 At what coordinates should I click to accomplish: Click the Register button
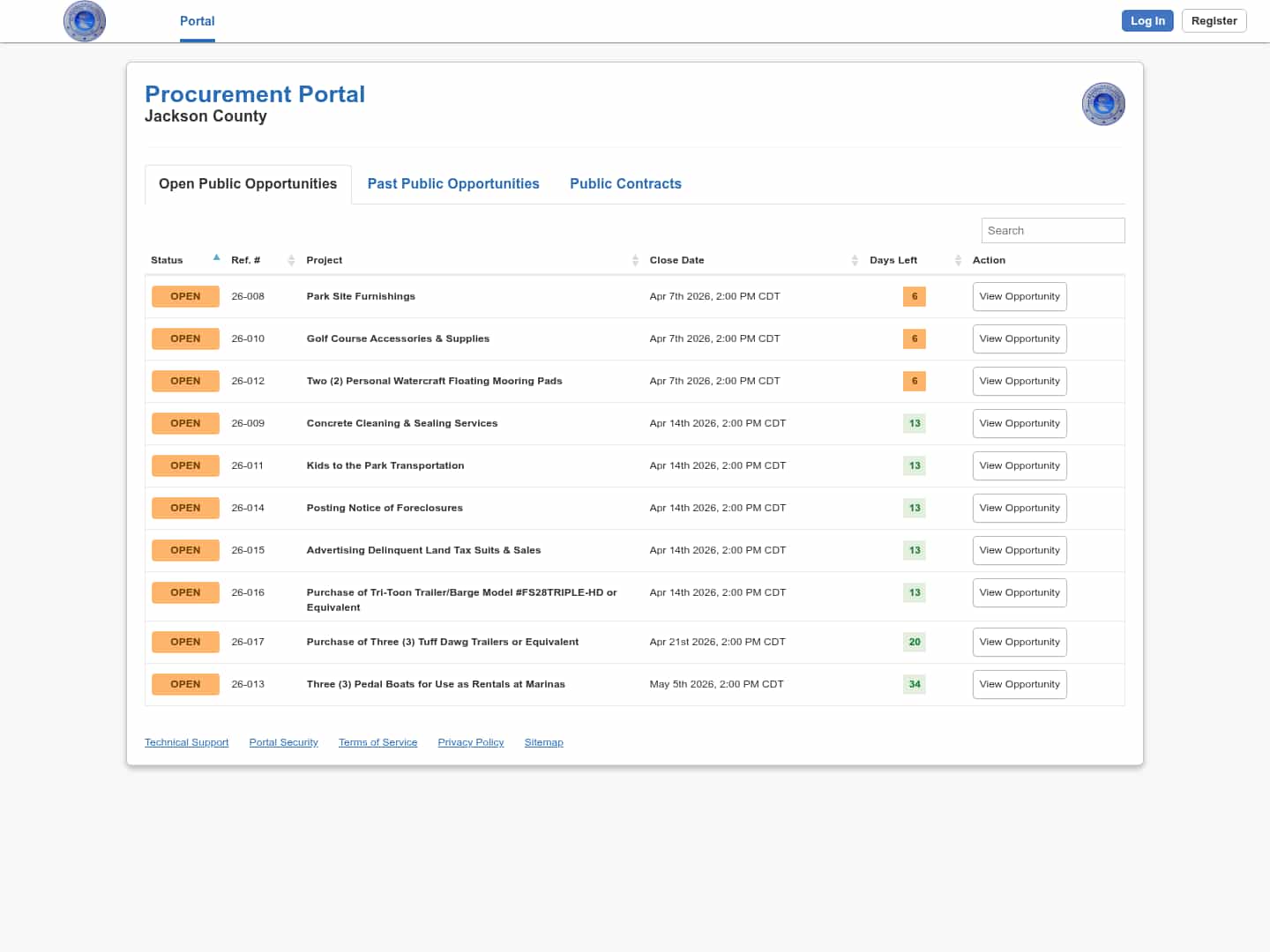(x=1214, y=21)
